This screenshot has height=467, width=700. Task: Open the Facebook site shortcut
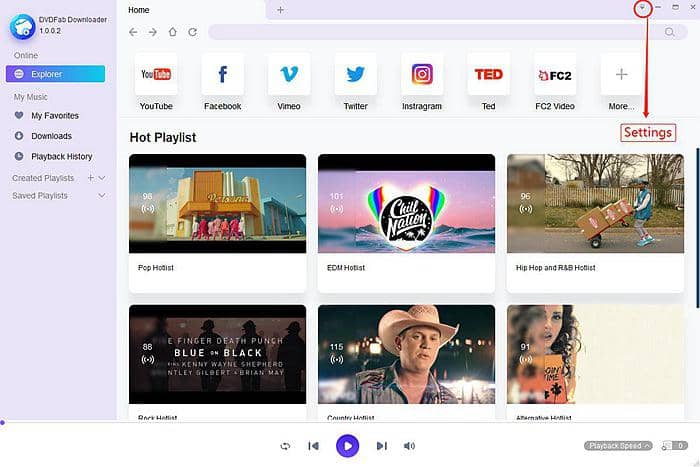(222, 75)
